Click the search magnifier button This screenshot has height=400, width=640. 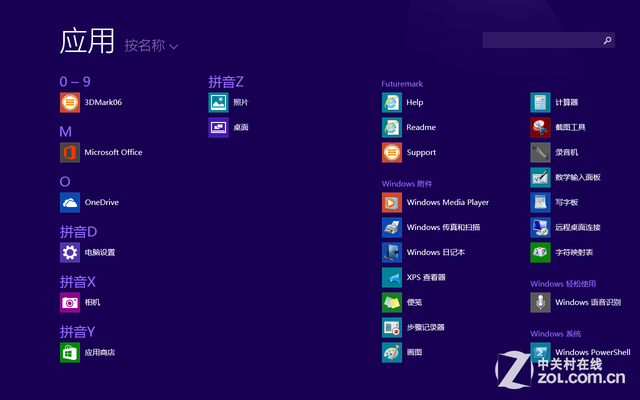tap(608, 40)
